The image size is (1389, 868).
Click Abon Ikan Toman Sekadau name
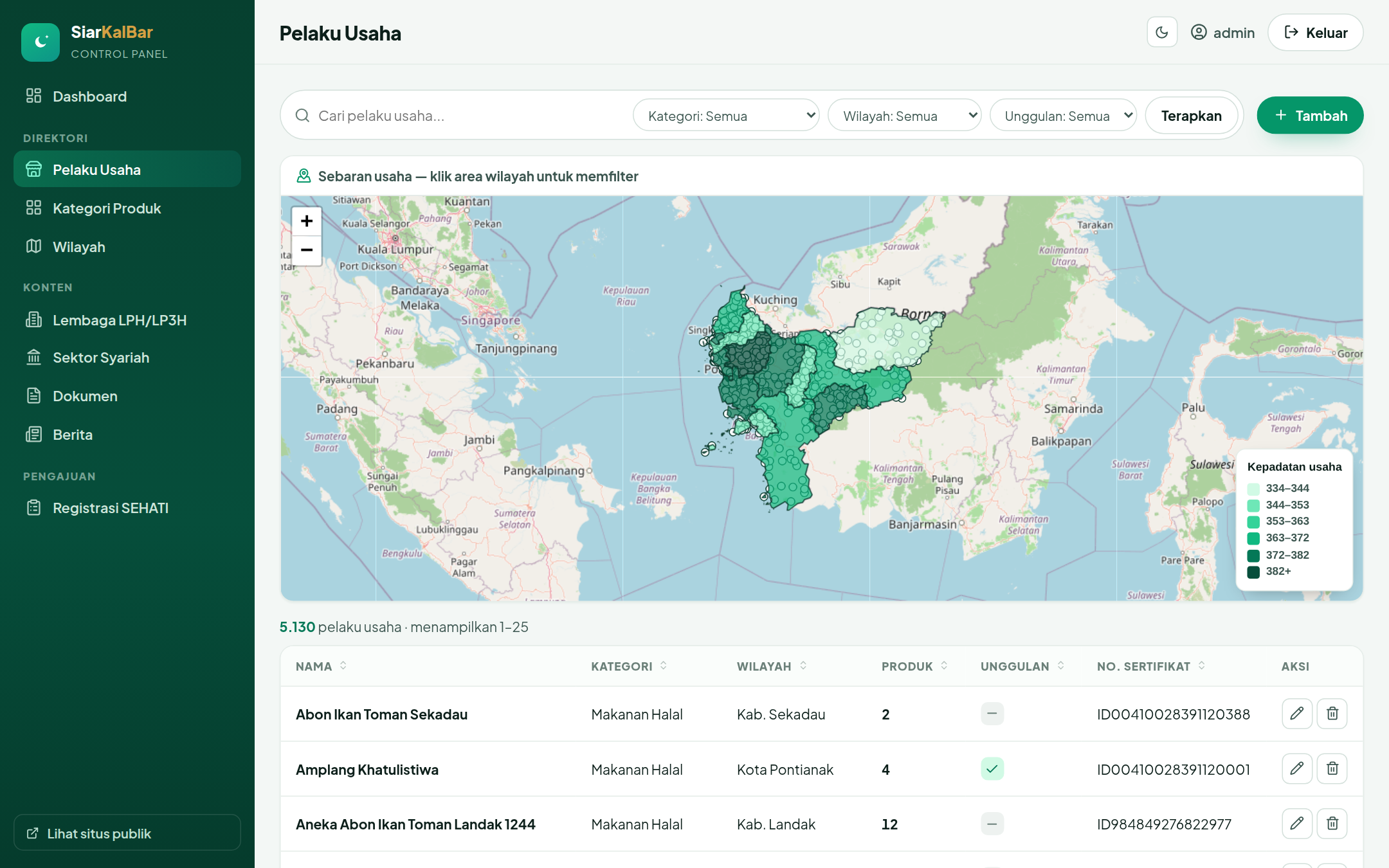point(381,714)
